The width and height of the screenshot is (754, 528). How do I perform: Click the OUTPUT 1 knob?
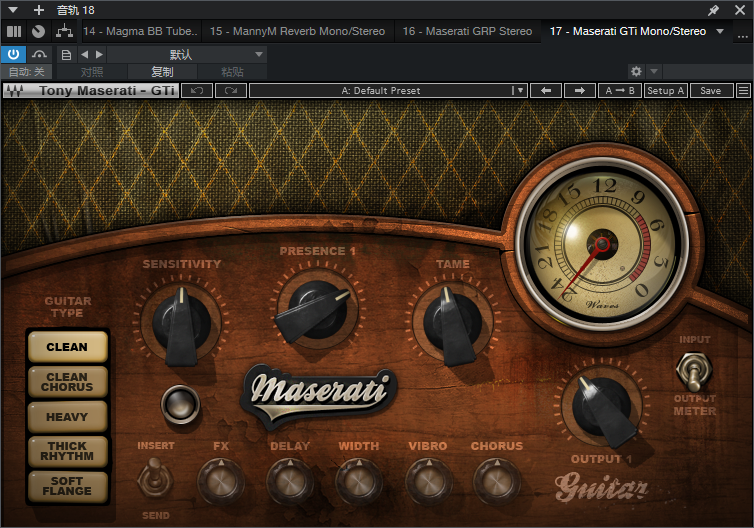[x=602, y=406]
